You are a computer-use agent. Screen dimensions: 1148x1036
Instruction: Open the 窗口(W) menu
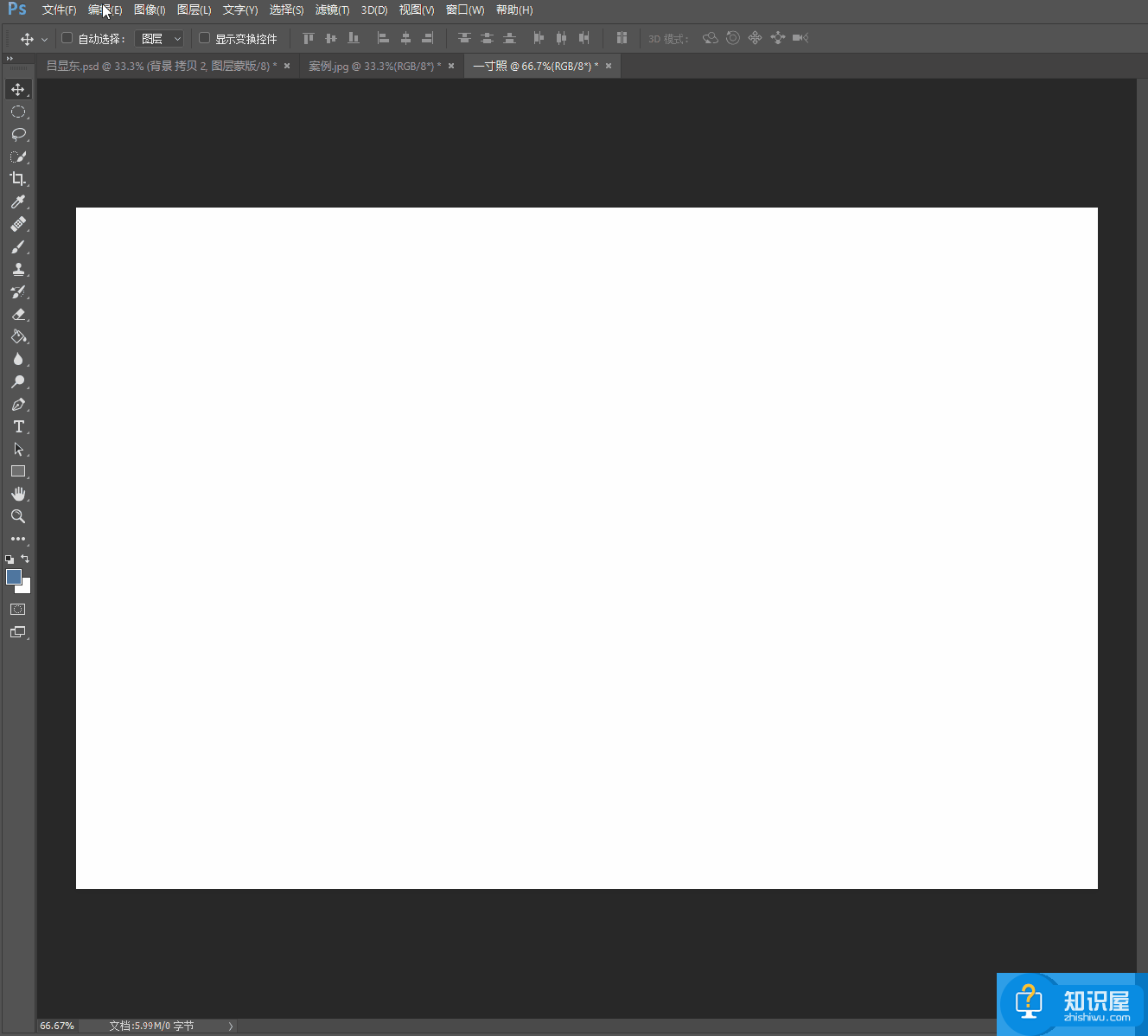(x=465, y=10)
